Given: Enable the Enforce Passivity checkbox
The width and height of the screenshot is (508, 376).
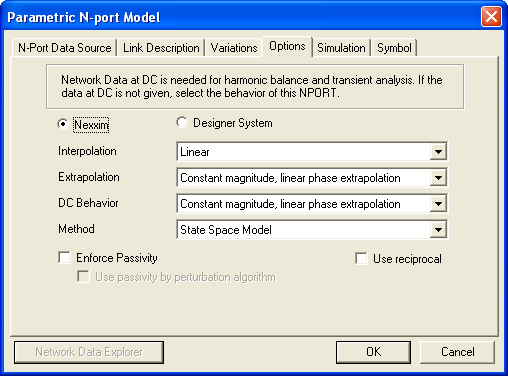Looking at the screenshot, I should [x=64, y=258].
